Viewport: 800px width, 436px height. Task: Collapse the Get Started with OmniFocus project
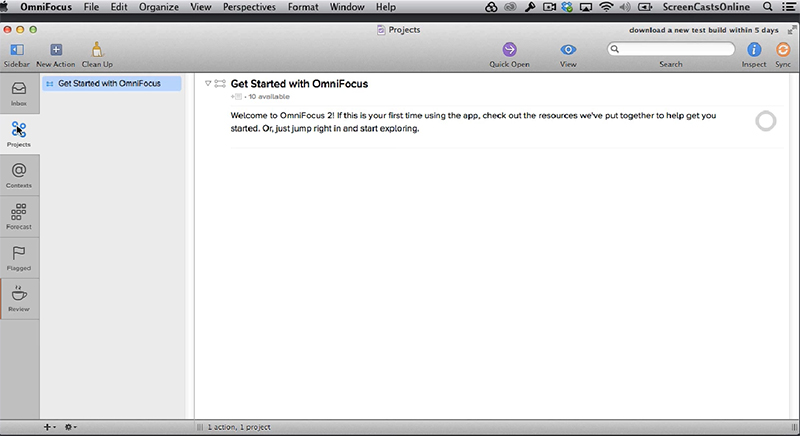pyautogui.click(x=208, y=83)
